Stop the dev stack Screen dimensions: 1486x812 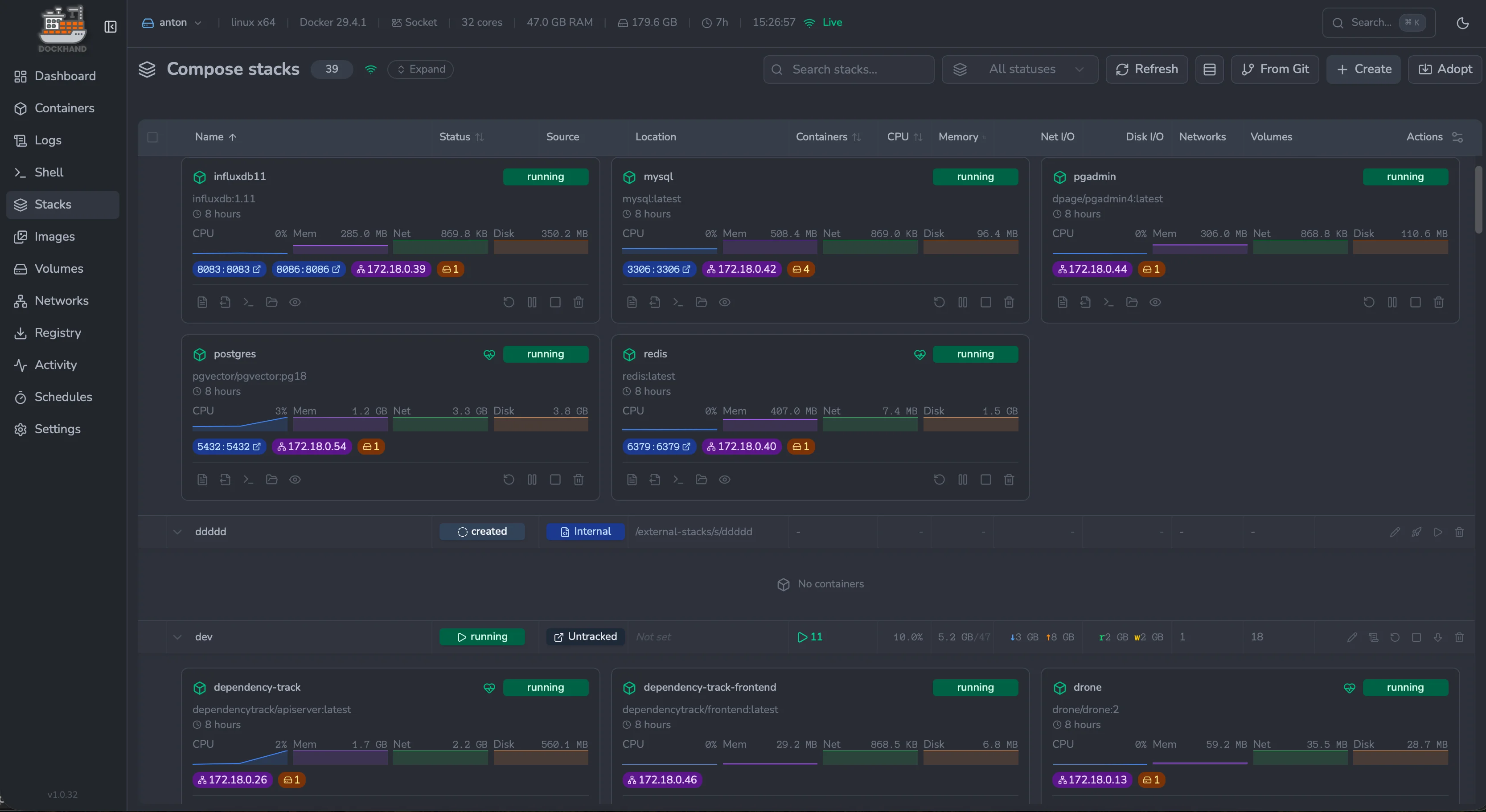click(1416, 637)
